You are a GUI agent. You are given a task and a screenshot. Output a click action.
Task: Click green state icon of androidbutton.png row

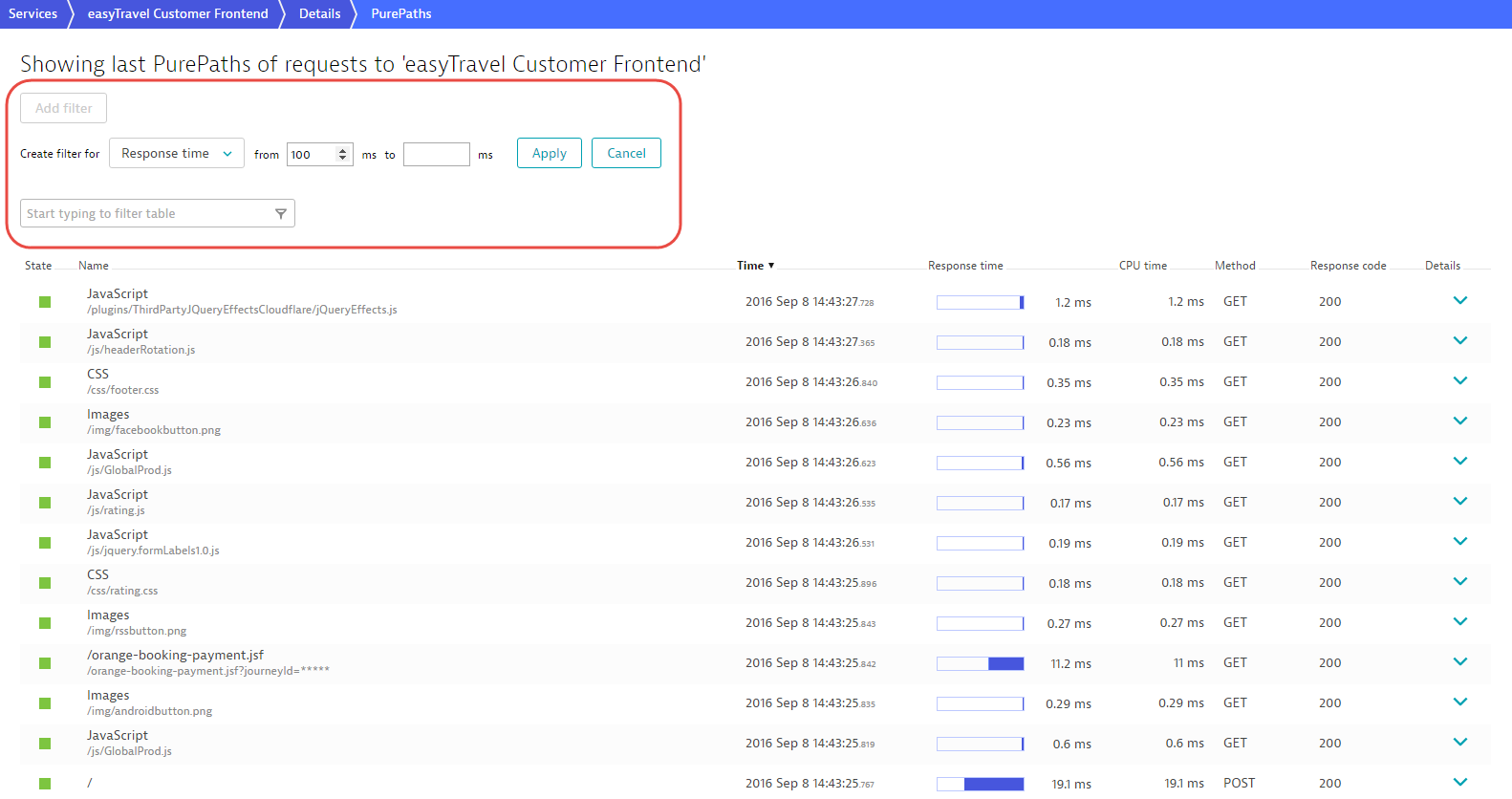45,703
